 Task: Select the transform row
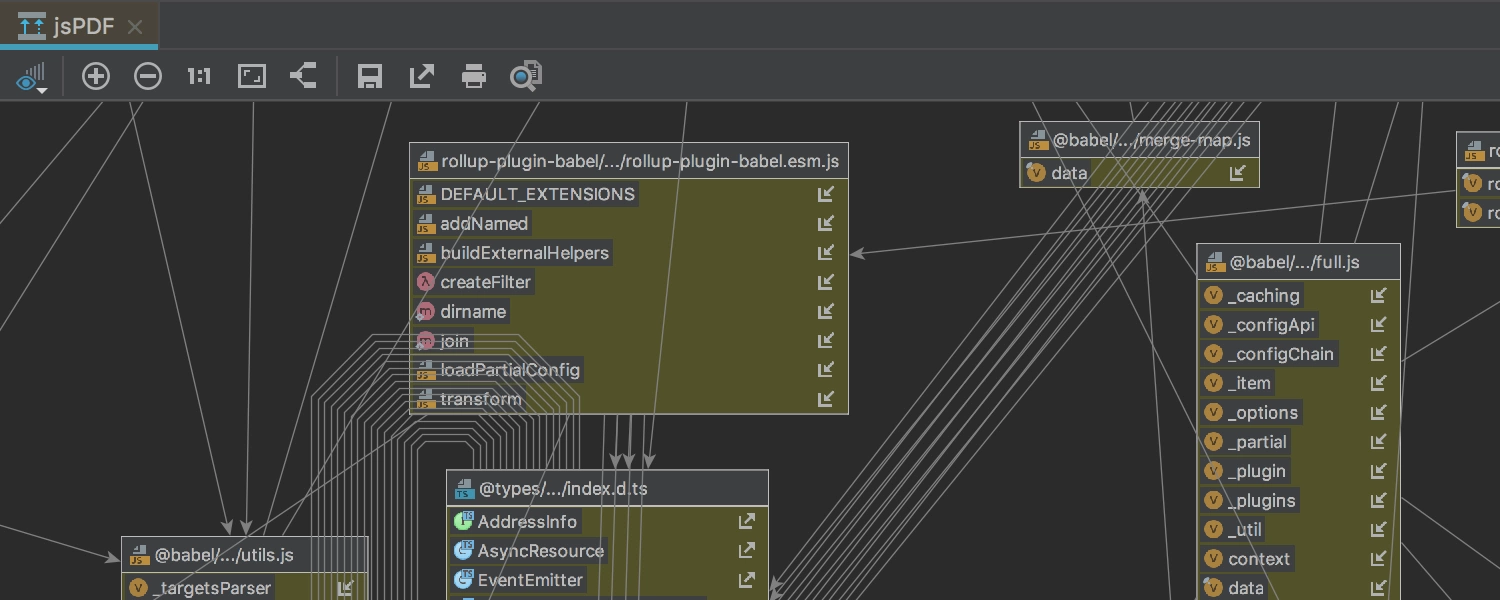coord(629,399)
